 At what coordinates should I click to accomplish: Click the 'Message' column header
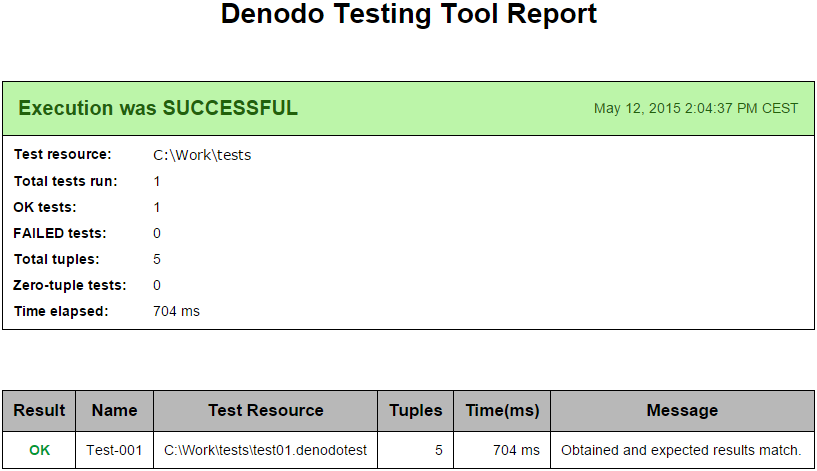[683, 411]
